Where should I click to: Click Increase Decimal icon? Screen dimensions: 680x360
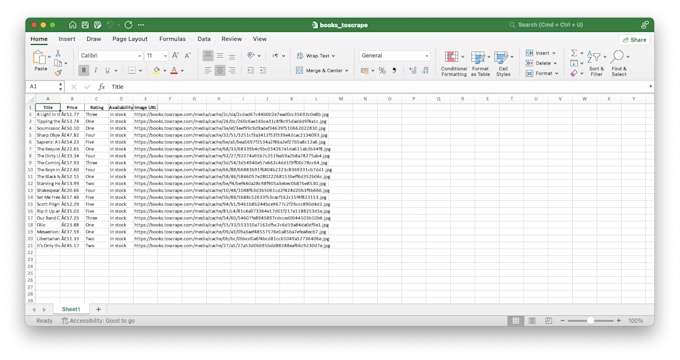coord(412,70)
